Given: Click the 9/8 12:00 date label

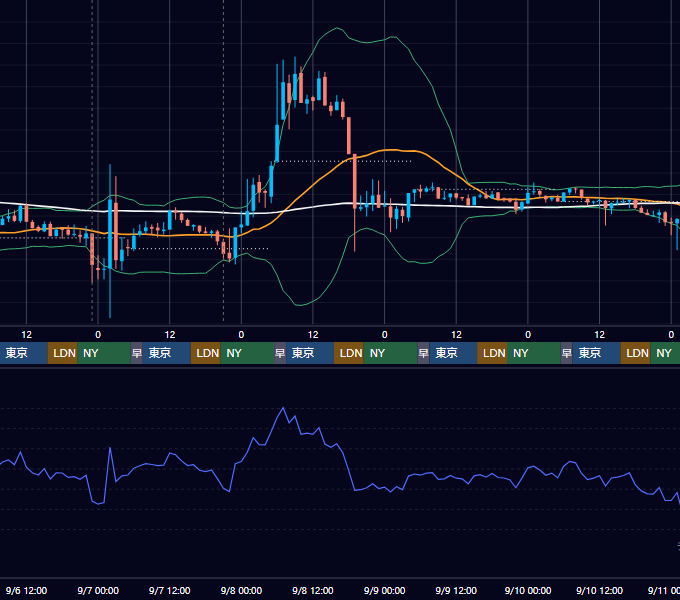Looking at the screenshot, I should tap(313, 590).
